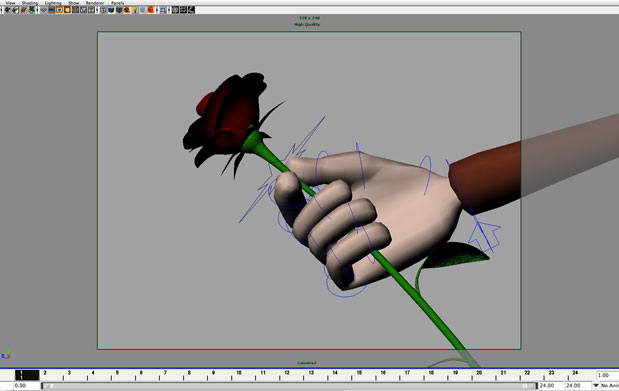Toggle the highlighted gate mask icon
Screen dimensions: 619x391
tap(68, 10)
